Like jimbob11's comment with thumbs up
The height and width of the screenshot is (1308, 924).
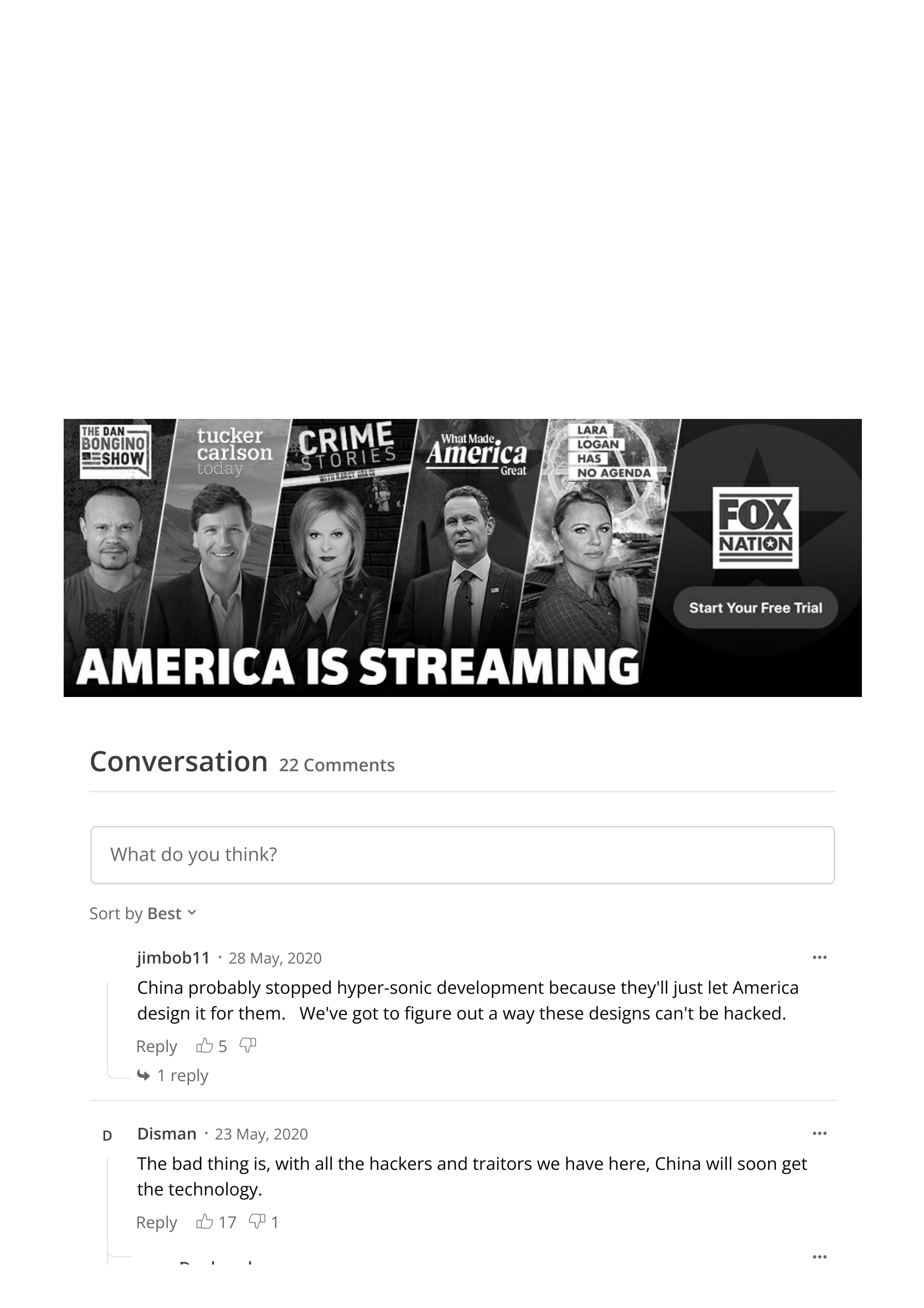(204, 1045)
